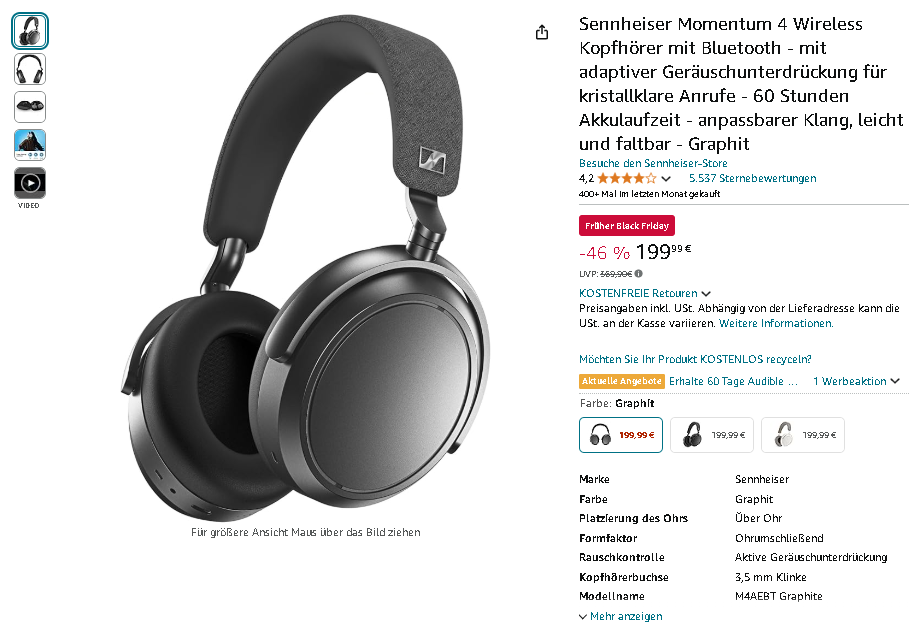
Task: Expand Mehr anzeigen product details
Action: 620,616
